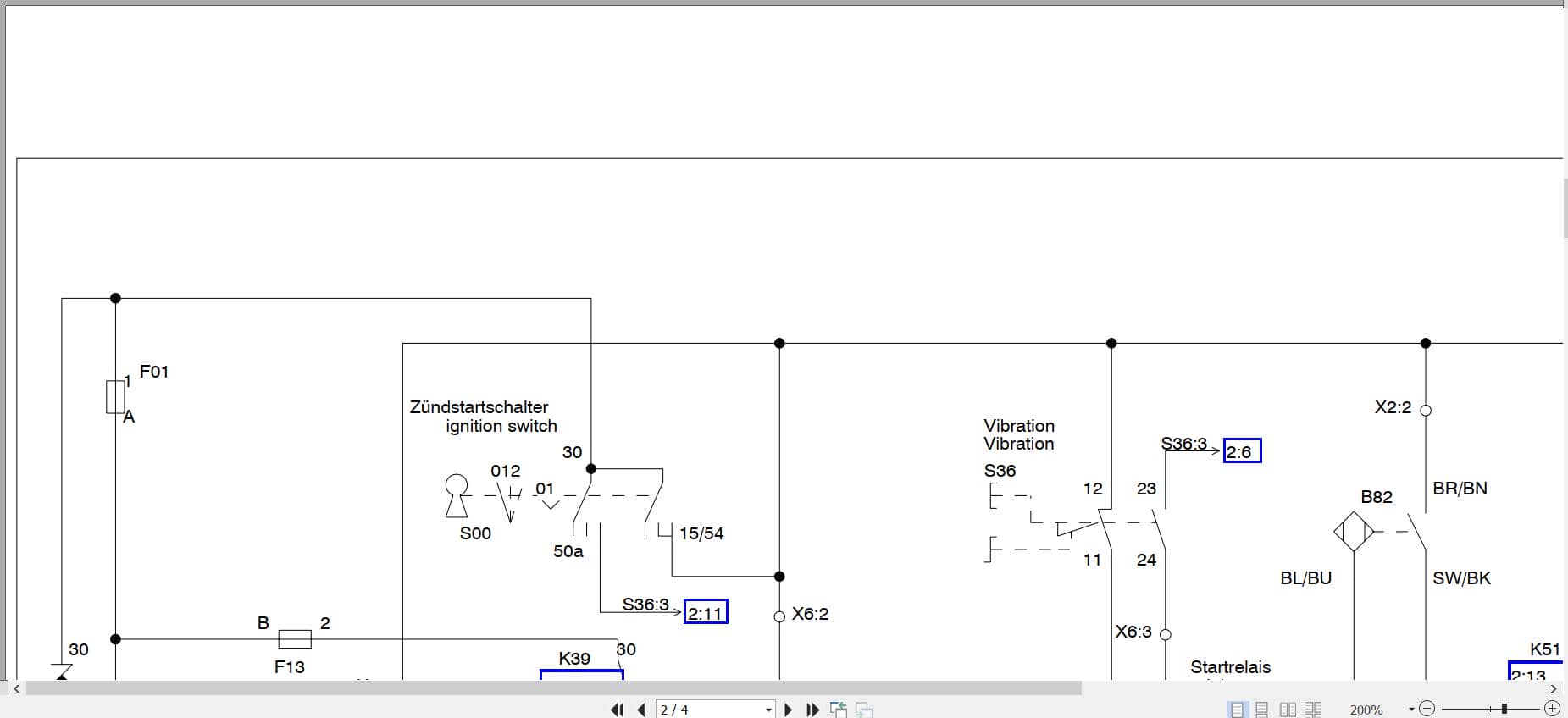Image resolution: width=1568 pixels, height=718 pixels.
Task: Select two-page continuous layout
Action: 1314,710
